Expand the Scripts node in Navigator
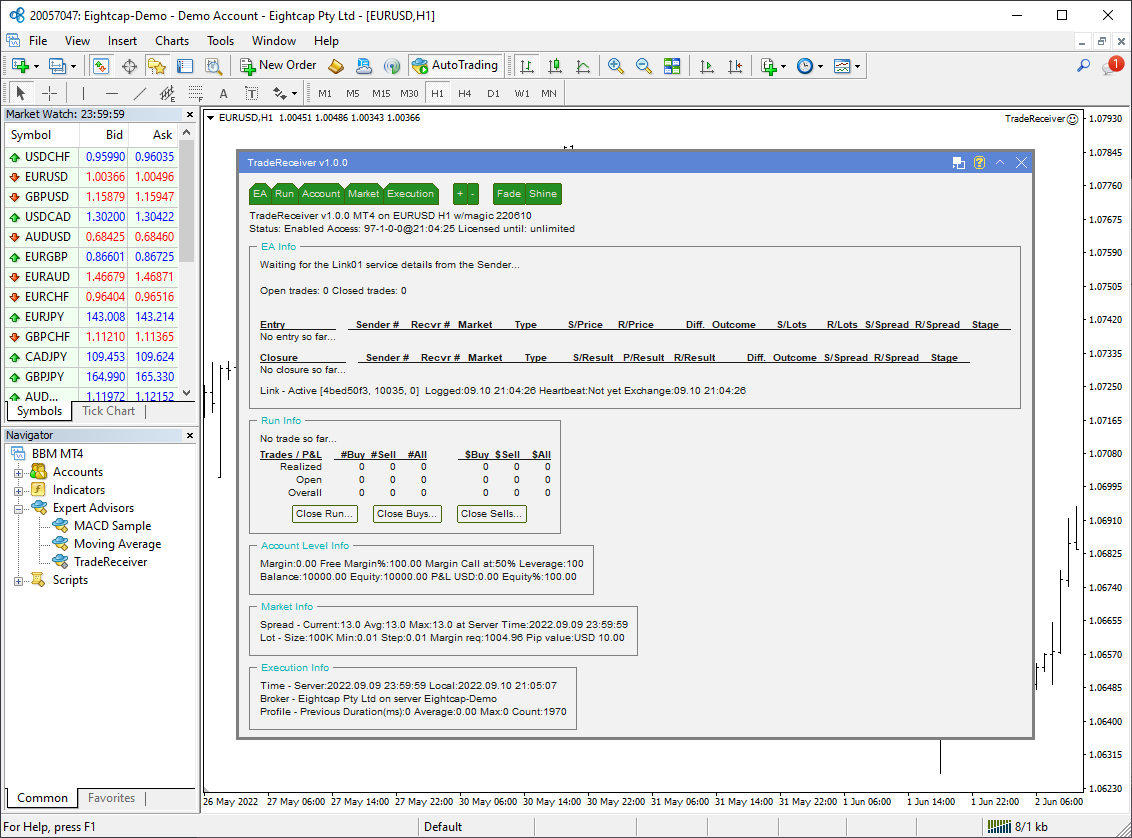1132x838 pixels. tap(18, 581)
